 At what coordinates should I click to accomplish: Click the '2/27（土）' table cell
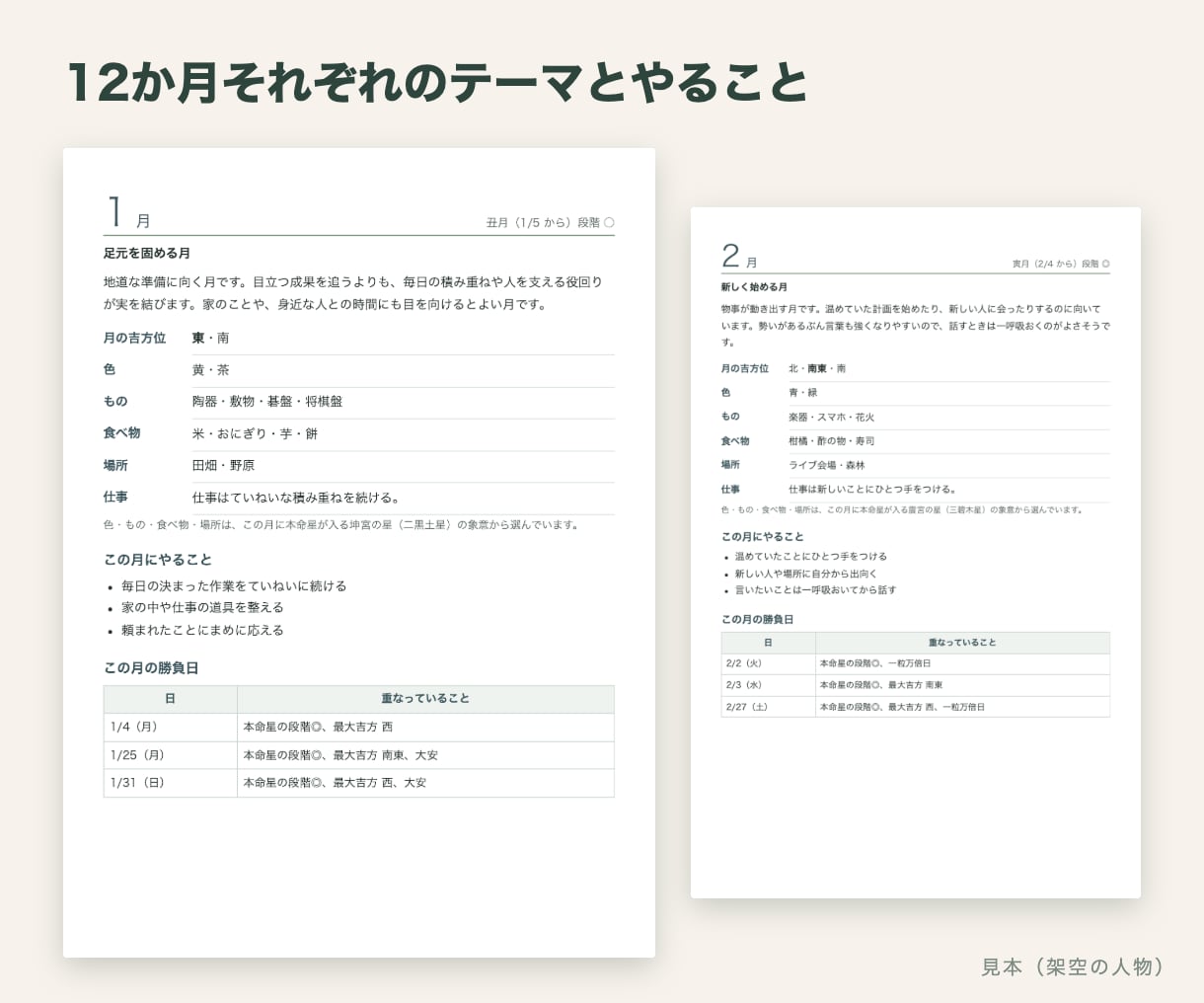pyautogui.click(x=769, y=707)
